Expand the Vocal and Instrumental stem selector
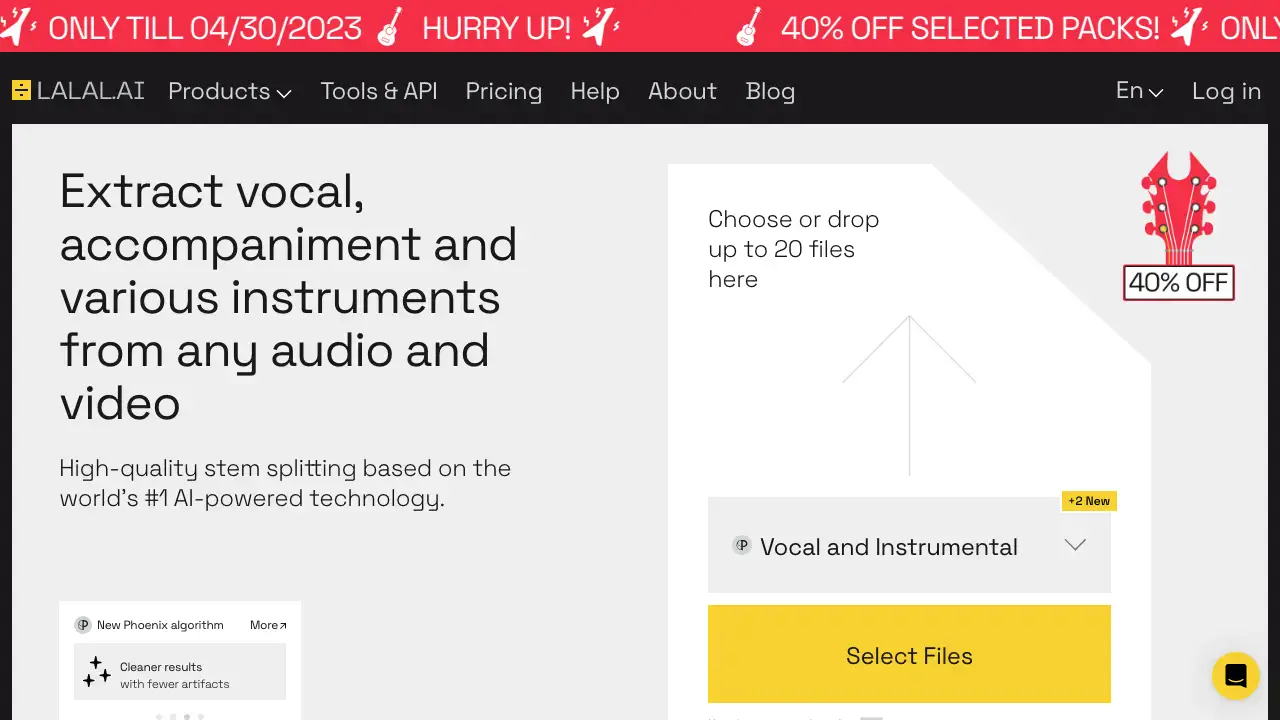 coord(1075,546)
